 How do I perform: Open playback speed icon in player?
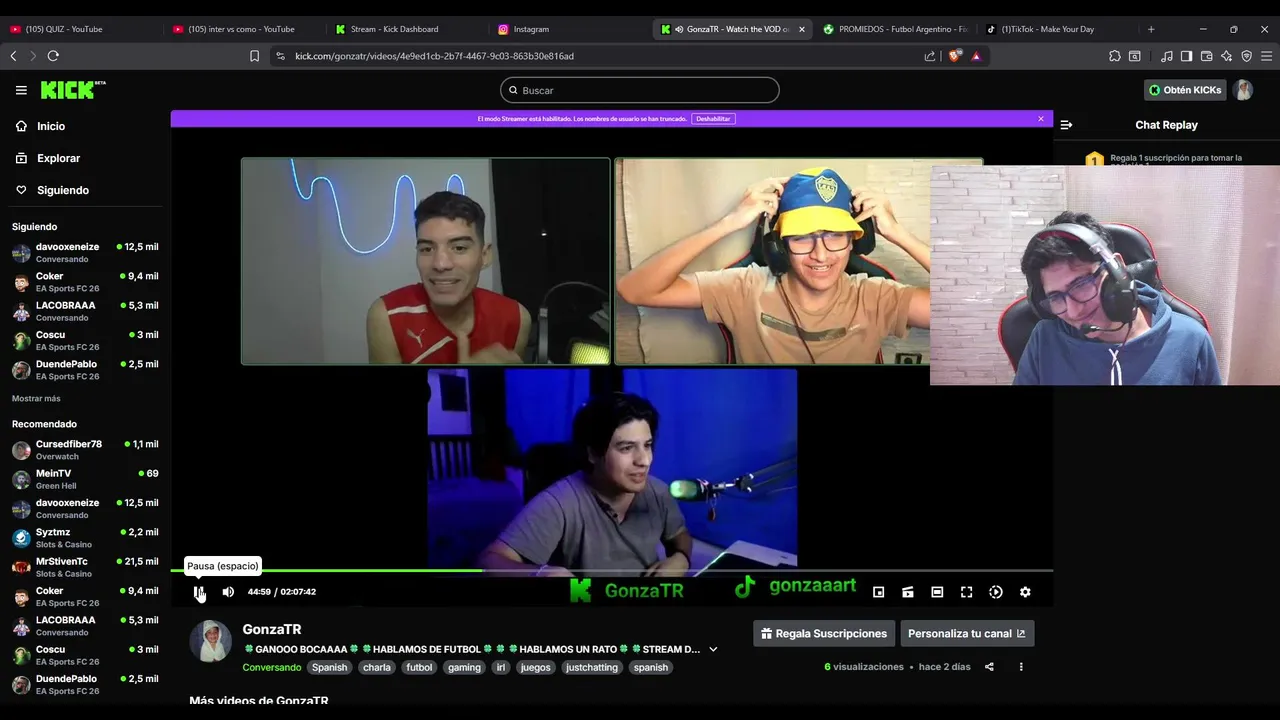(x=996, y=592)
